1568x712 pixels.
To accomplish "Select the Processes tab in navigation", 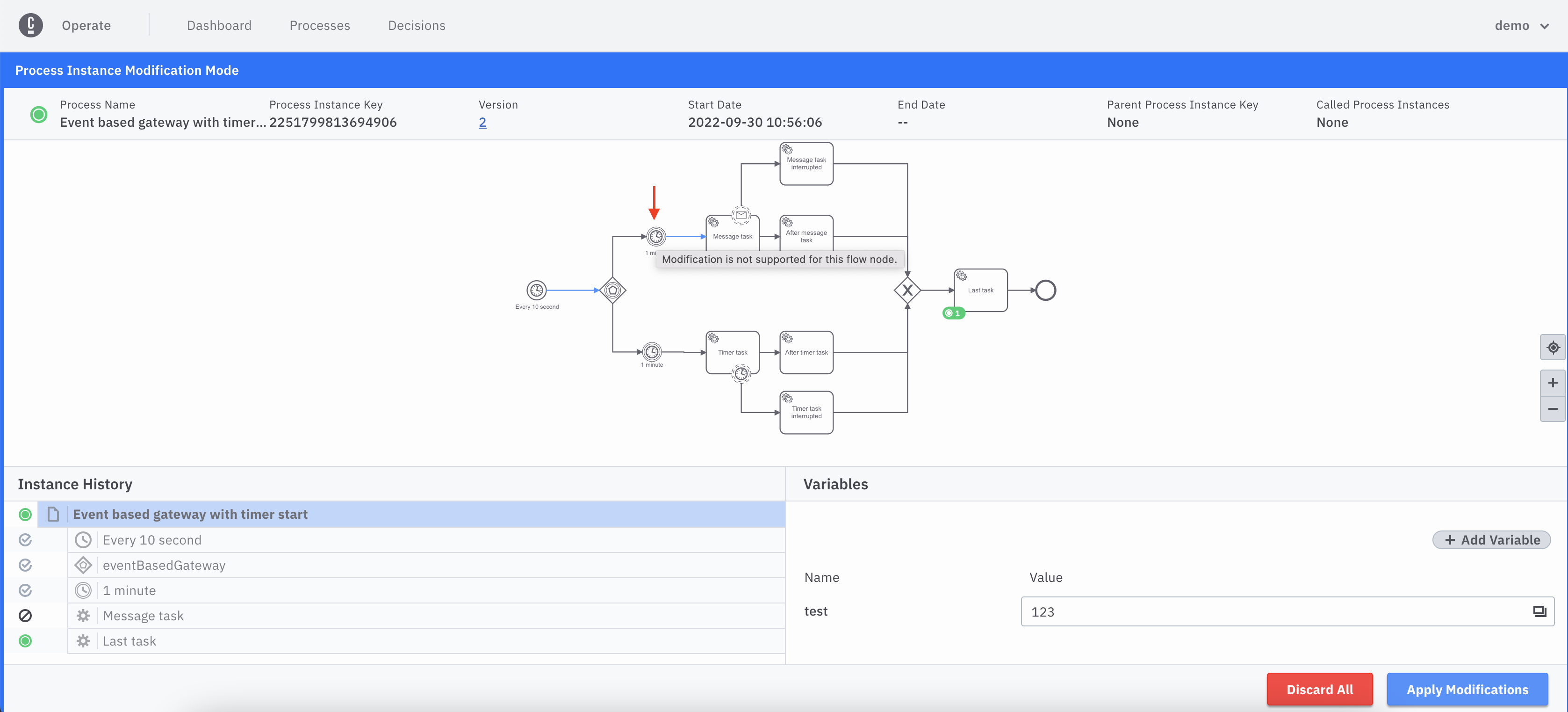I will [x=319, y=24].
